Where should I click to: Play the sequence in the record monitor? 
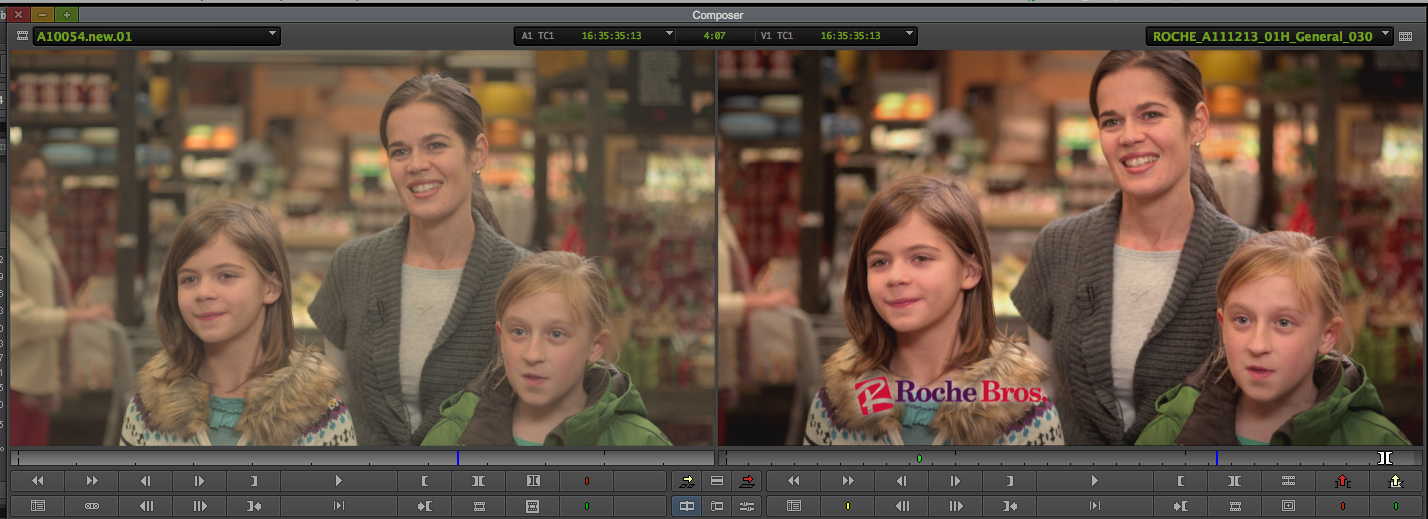pos(1094,481)
